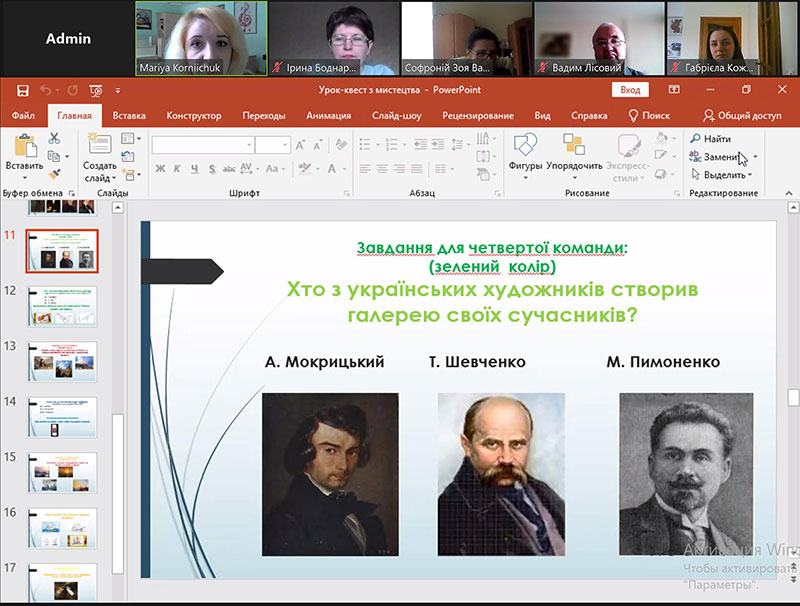This screenshot has width=800, height=606.
Task: Toggle bold (Ж) formatting
Action: pyautogui.click(x=160, y=169)
